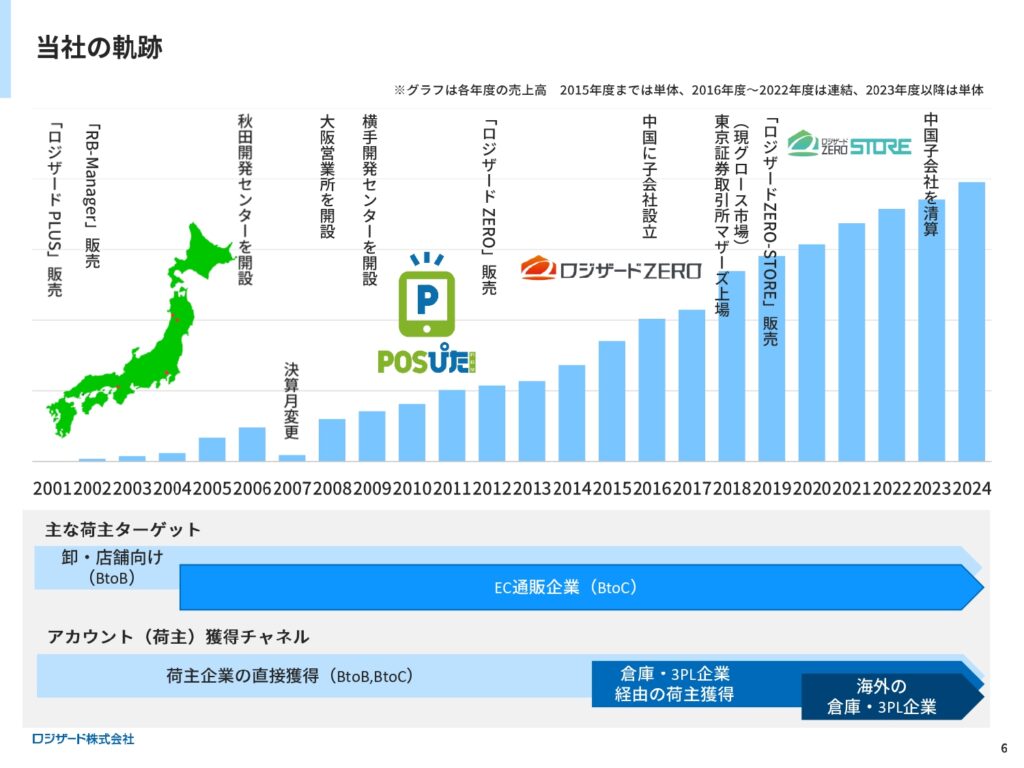Click the ロジザード株式会社 footer logo
Image resolution: width=1024 pixels, height=768 pixels.
[x=83, y=739]
